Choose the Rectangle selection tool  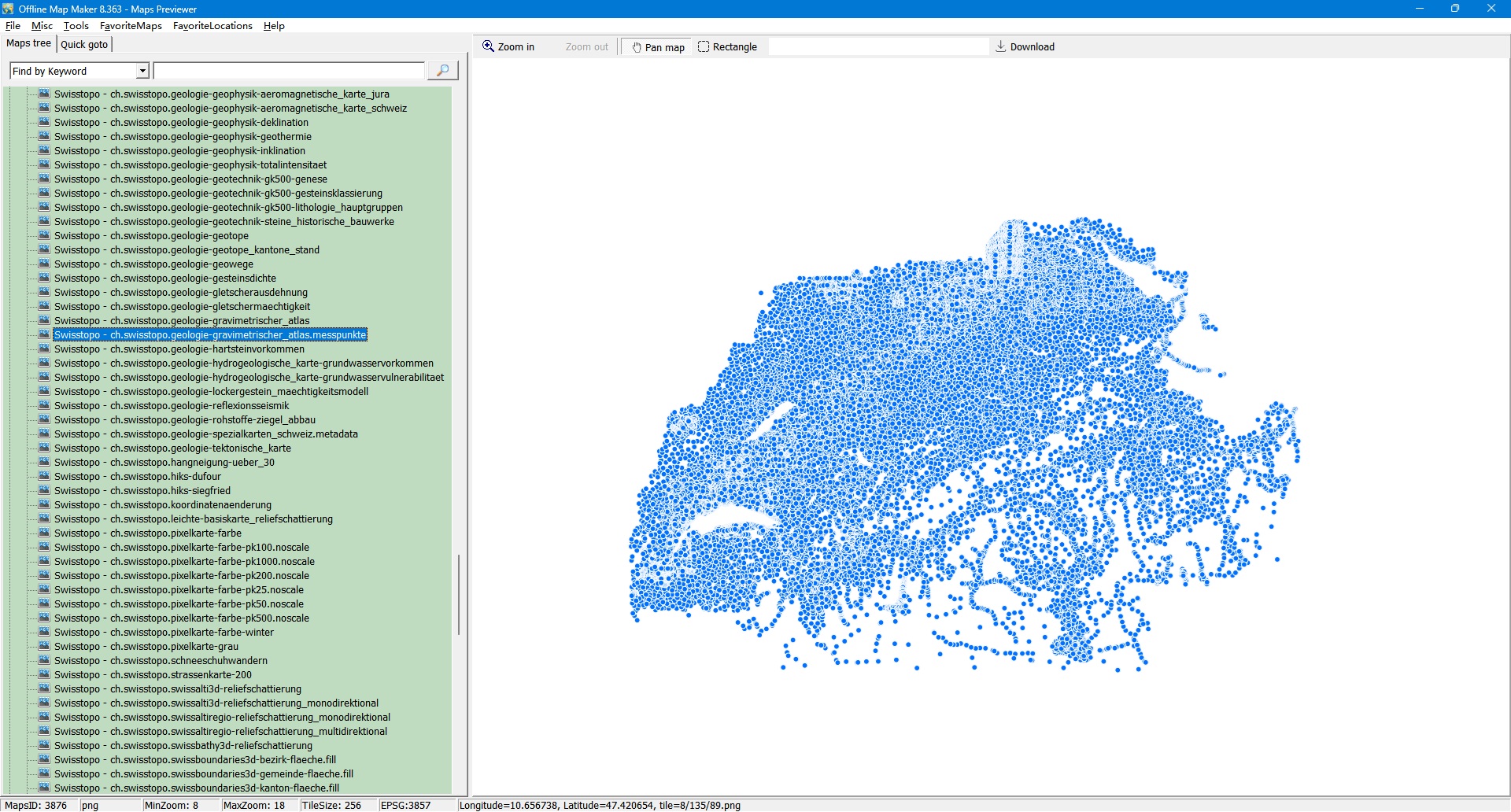[x=727, y=47]
